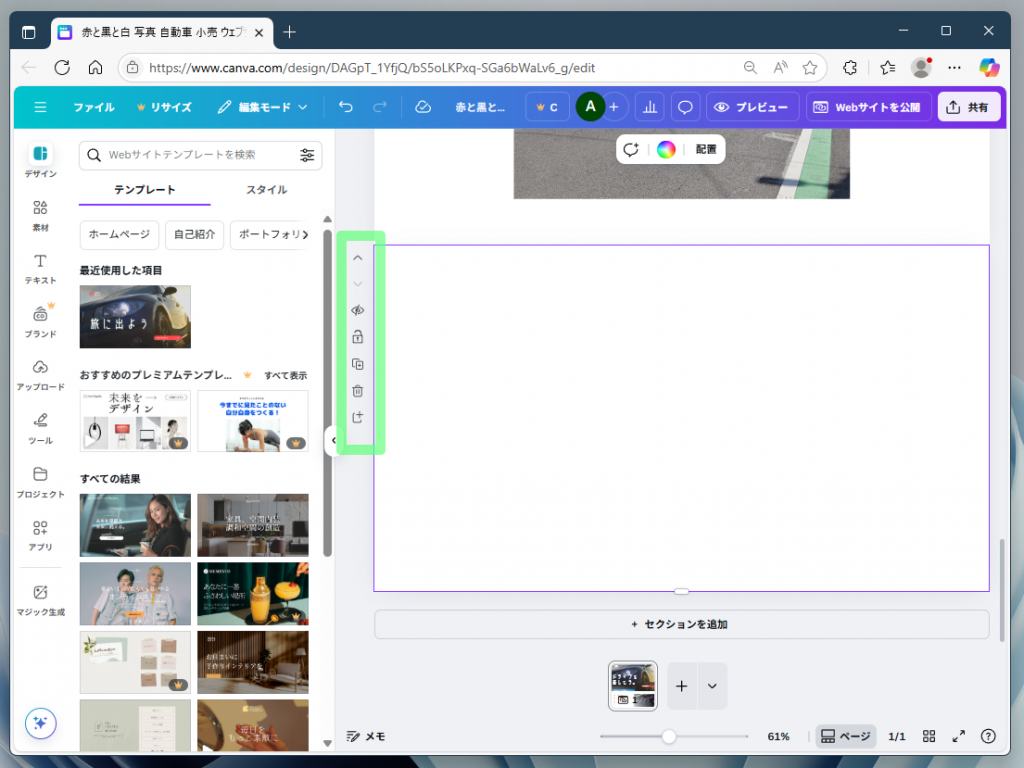Open the analytics bar chart icon
This screenshot has height=768, width=1024.
pyautogui.click(x=649, y=107)
